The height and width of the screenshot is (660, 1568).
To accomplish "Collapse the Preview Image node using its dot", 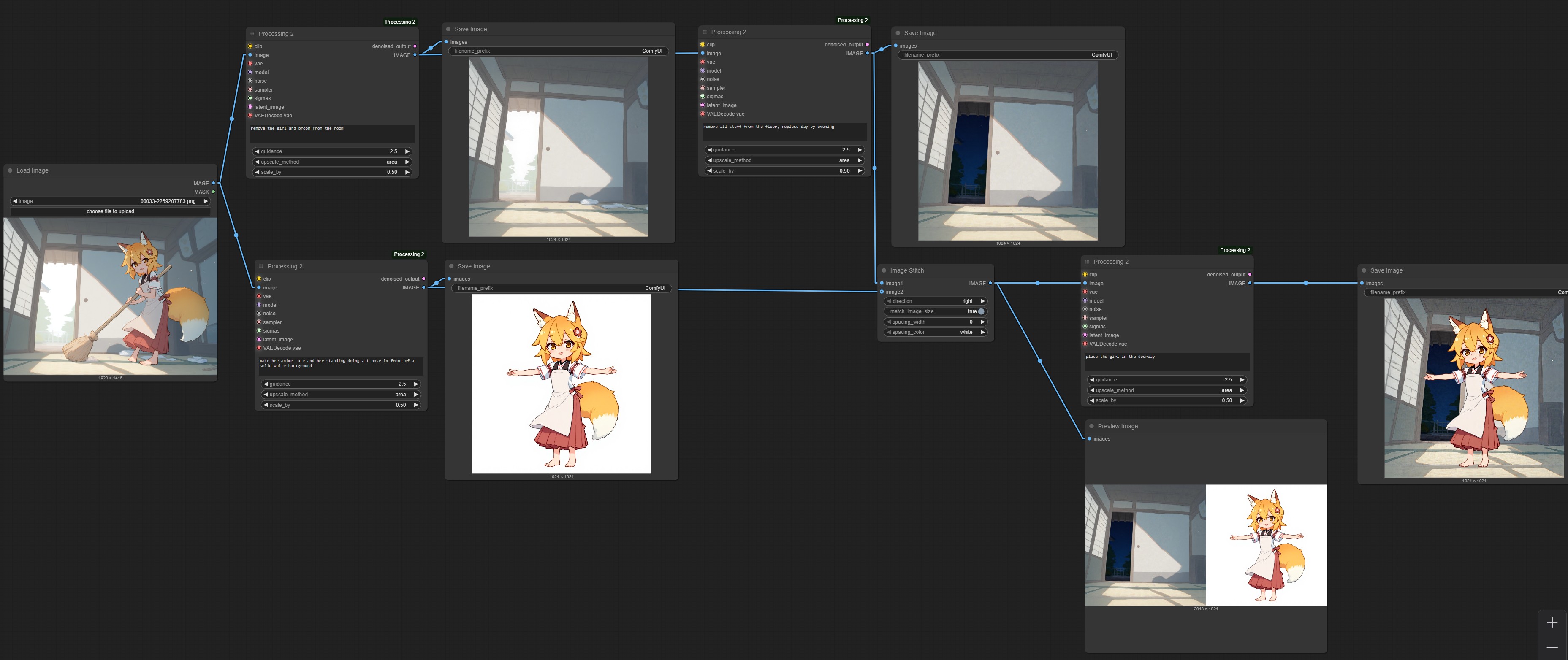I will [x=1091, y=426].
